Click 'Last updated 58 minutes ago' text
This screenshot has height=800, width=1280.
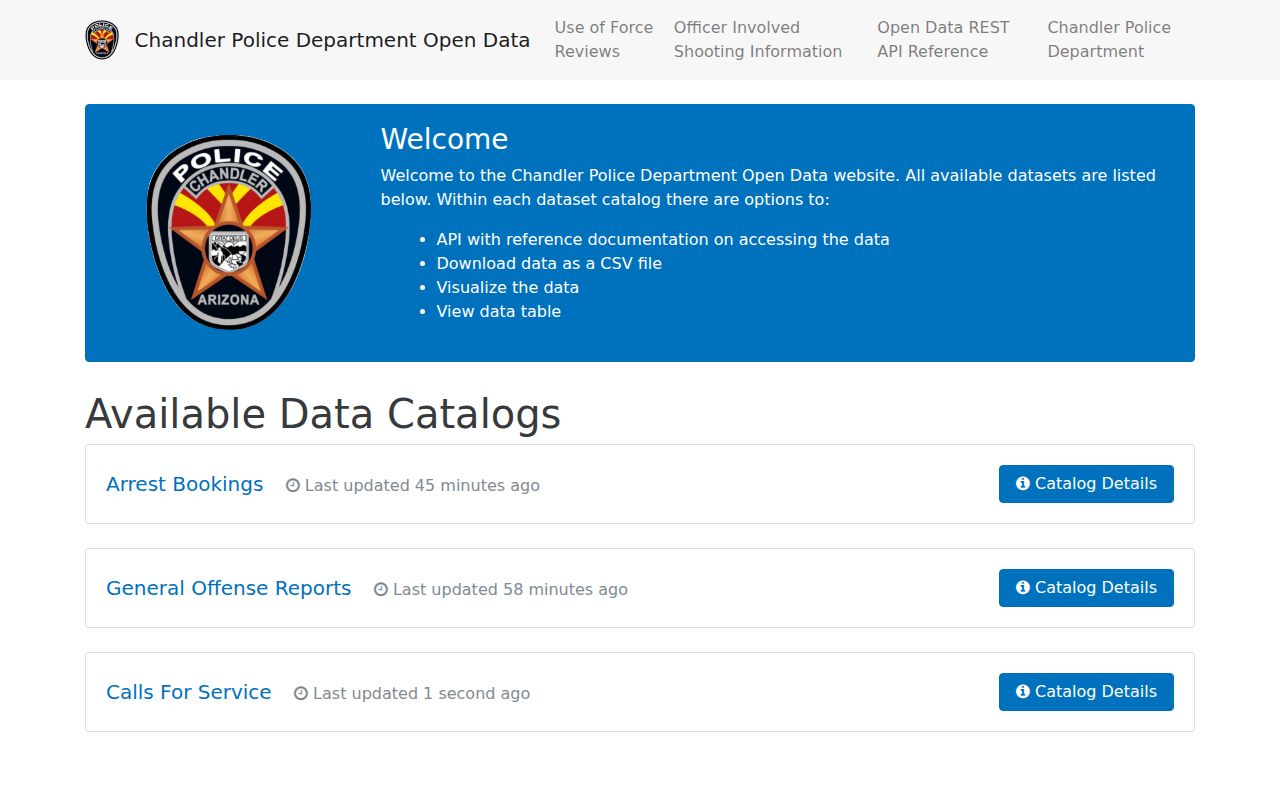(x=510, y=589)
